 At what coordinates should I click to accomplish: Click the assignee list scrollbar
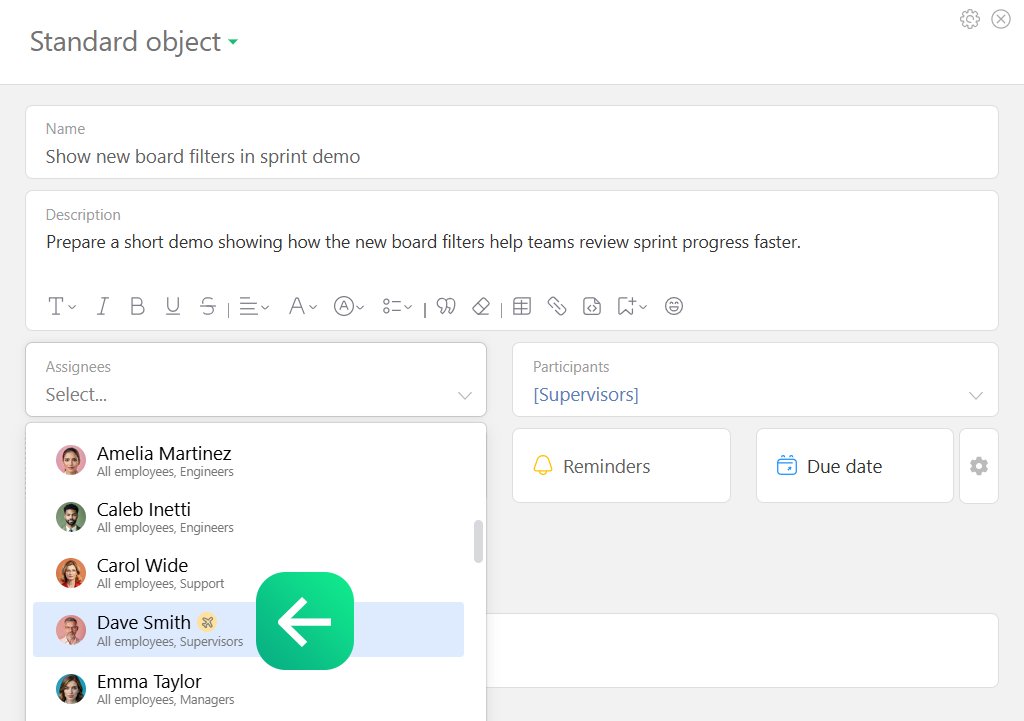click(x=478, y=541)
